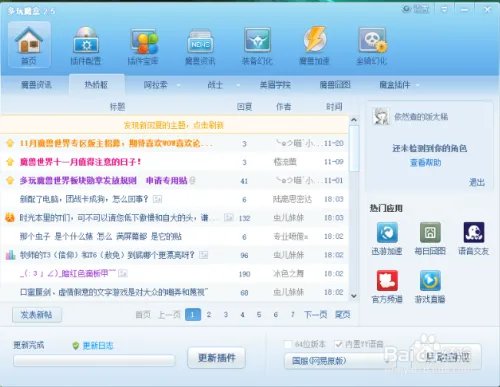
Task: Click the user avatar picture
Action: coord(381,116)
